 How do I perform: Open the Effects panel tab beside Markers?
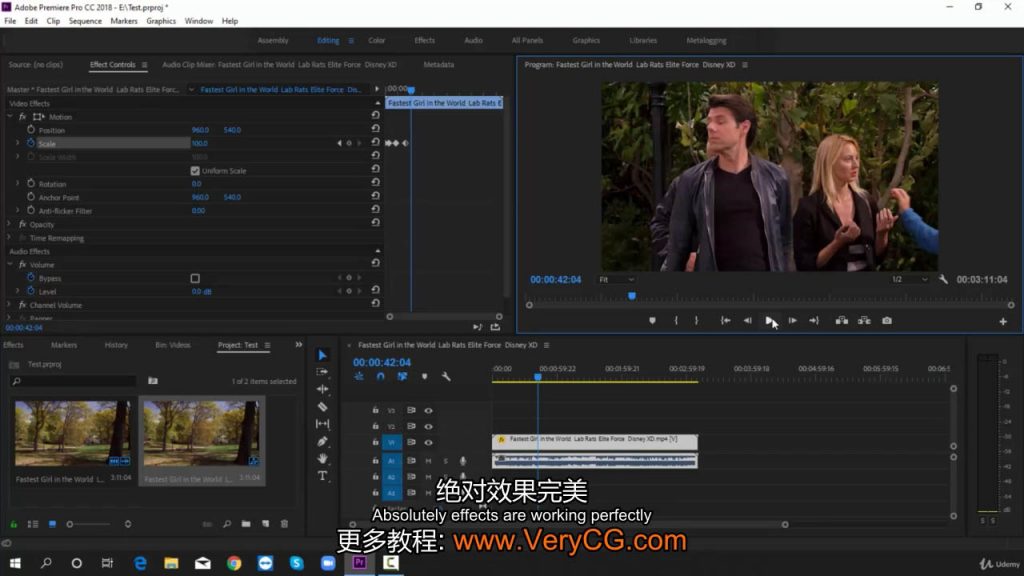[13, 345]
